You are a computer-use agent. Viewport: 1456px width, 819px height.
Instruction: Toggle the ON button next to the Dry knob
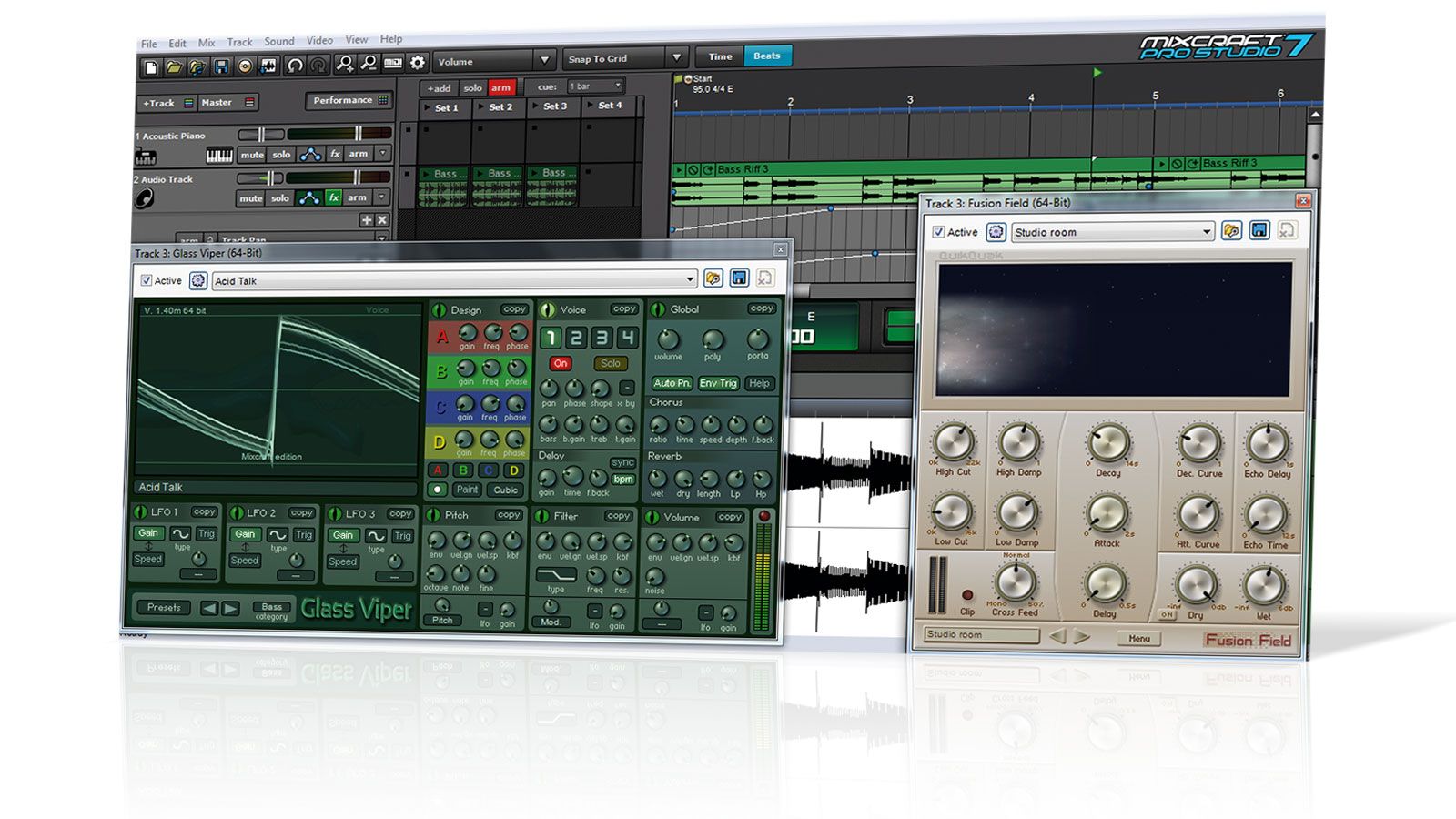(x=1167, y=615)
